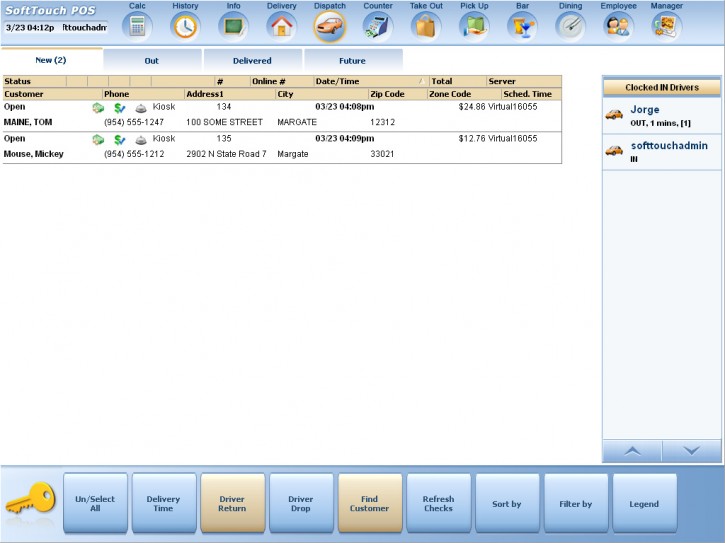Click the Find Customer button
The width and height of the screenshot is (725, 543).
coord(370,503)
